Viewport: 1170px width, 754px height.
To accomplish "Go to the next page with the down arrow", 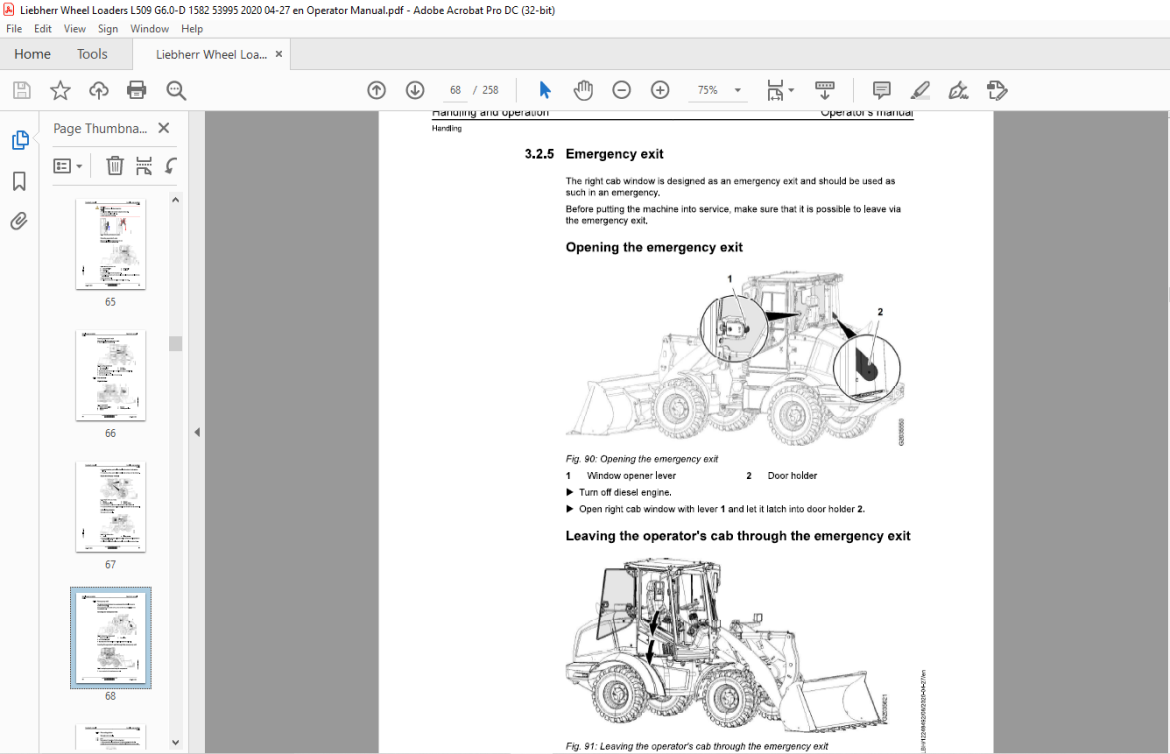I will pyautogui.click(x=415, y=90).
